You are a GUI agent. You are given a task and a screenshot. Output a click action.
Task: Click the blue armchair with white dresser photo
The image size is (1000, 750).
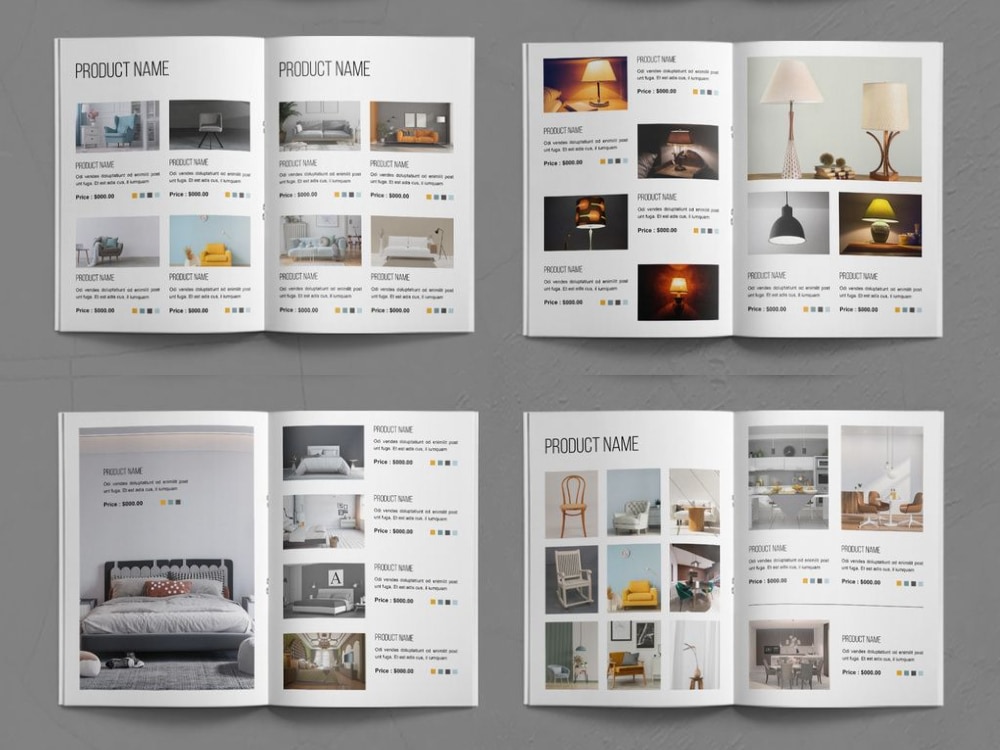tap(117, 126)
